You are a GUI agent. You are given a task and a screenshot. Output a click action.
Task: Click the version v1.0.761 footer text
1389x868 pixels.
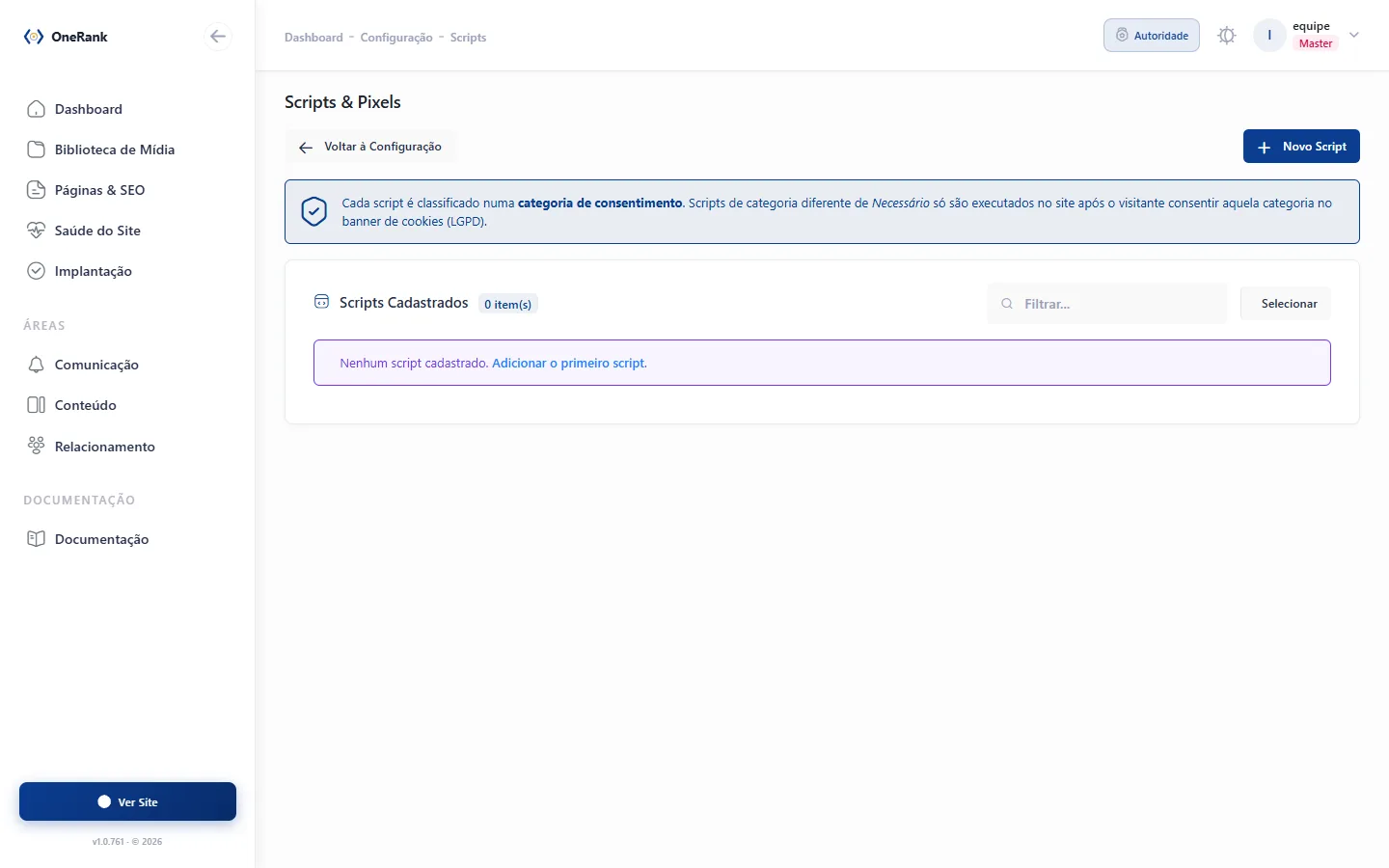pyautogui.click(x=127, y=842)
